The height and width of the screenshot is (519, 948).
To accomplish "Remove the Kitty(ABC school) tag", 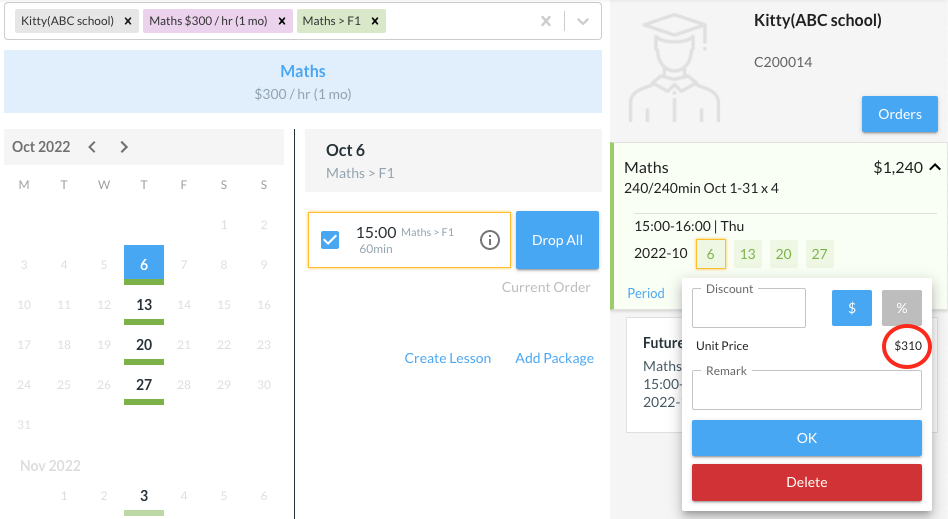I will point(128,21).
